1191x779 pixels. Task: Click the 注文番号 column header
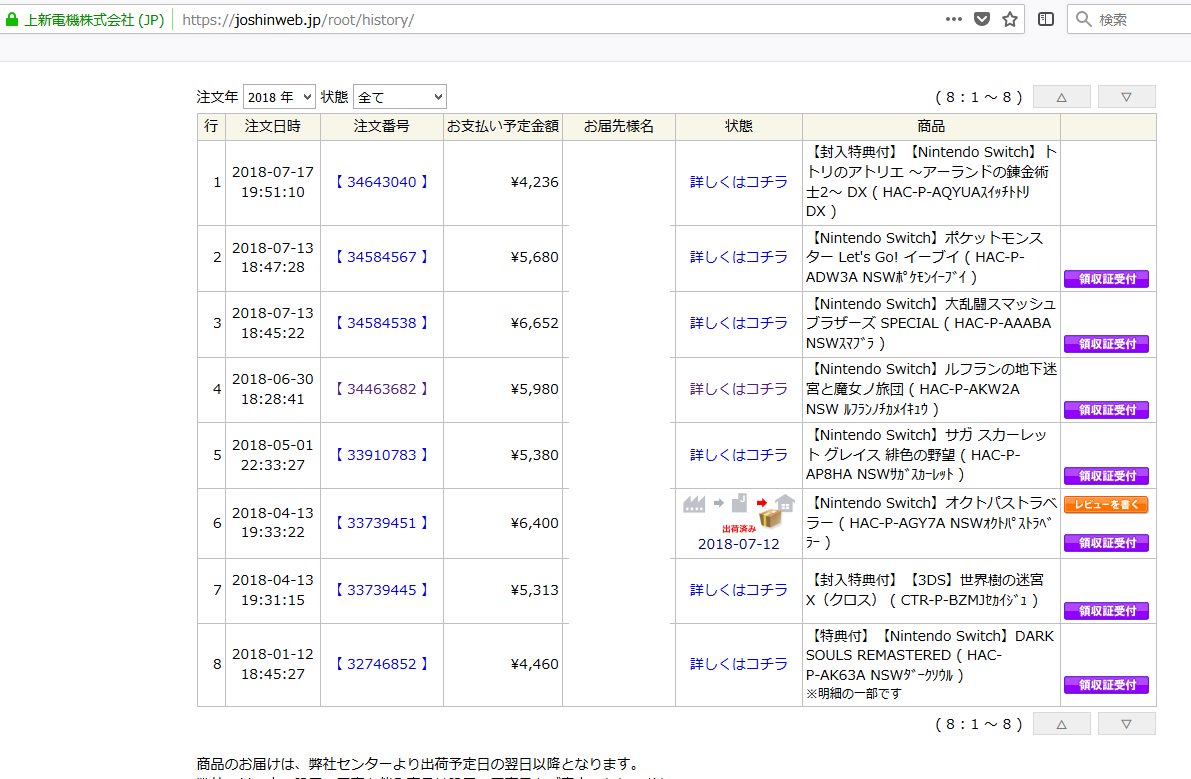tap(381, 127)
